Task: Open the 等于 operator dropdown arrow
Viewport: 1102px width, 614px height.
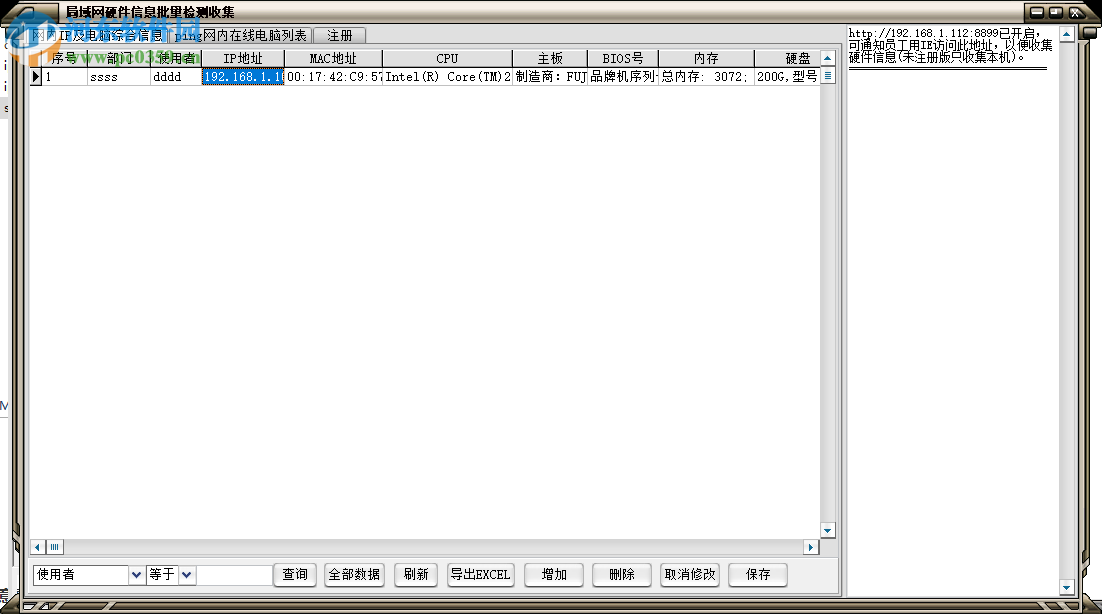Action: click(187, 575)
